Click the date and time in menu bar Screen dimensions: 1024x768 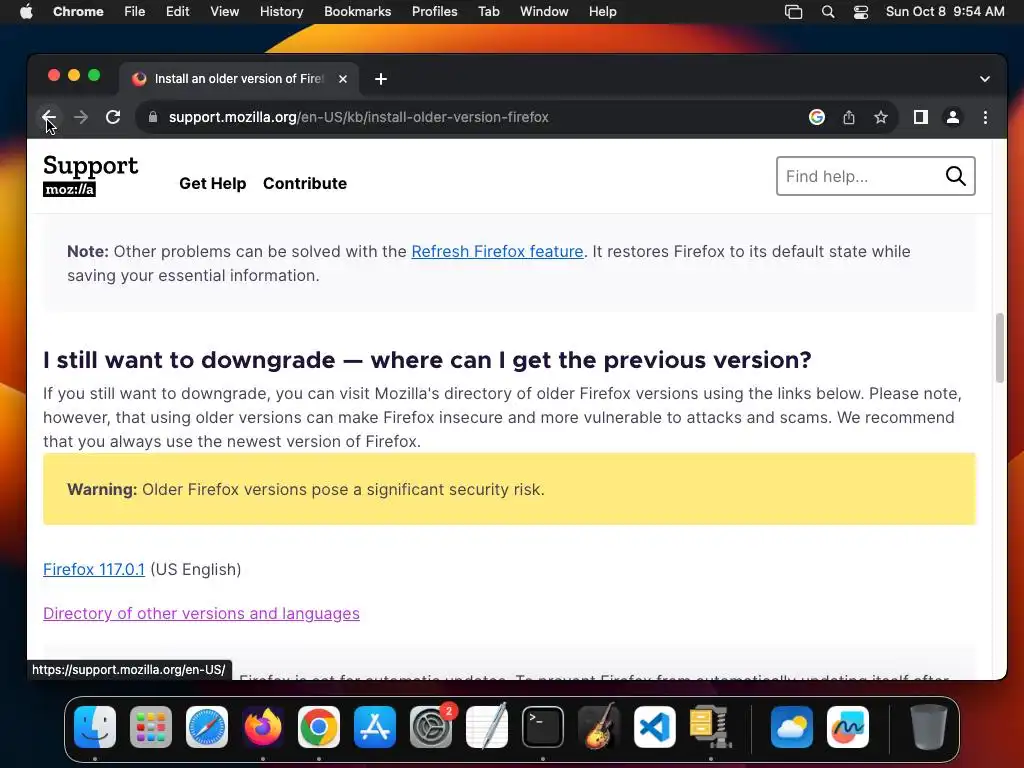pyautogui.click(x=945, y=12)
